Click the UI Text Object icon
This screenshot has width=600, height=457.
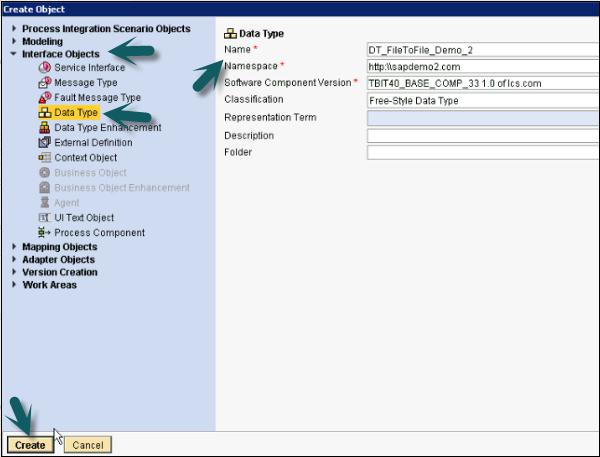tap(45, 217)
